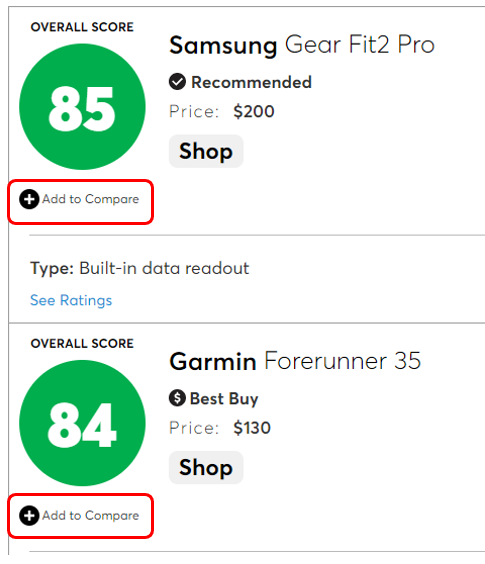
Task: Click the Best Buy label text
Action: click(x=224, y=399)
